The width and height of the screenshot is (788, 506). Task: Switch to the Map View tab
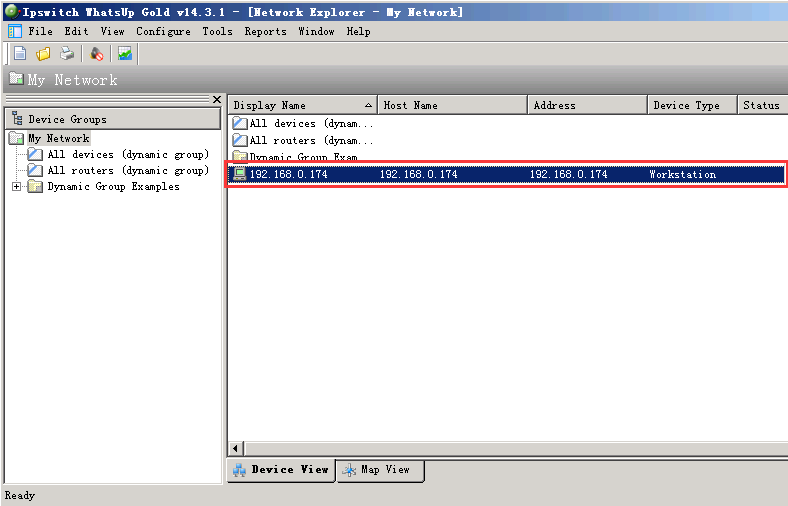tap(379, 470)
